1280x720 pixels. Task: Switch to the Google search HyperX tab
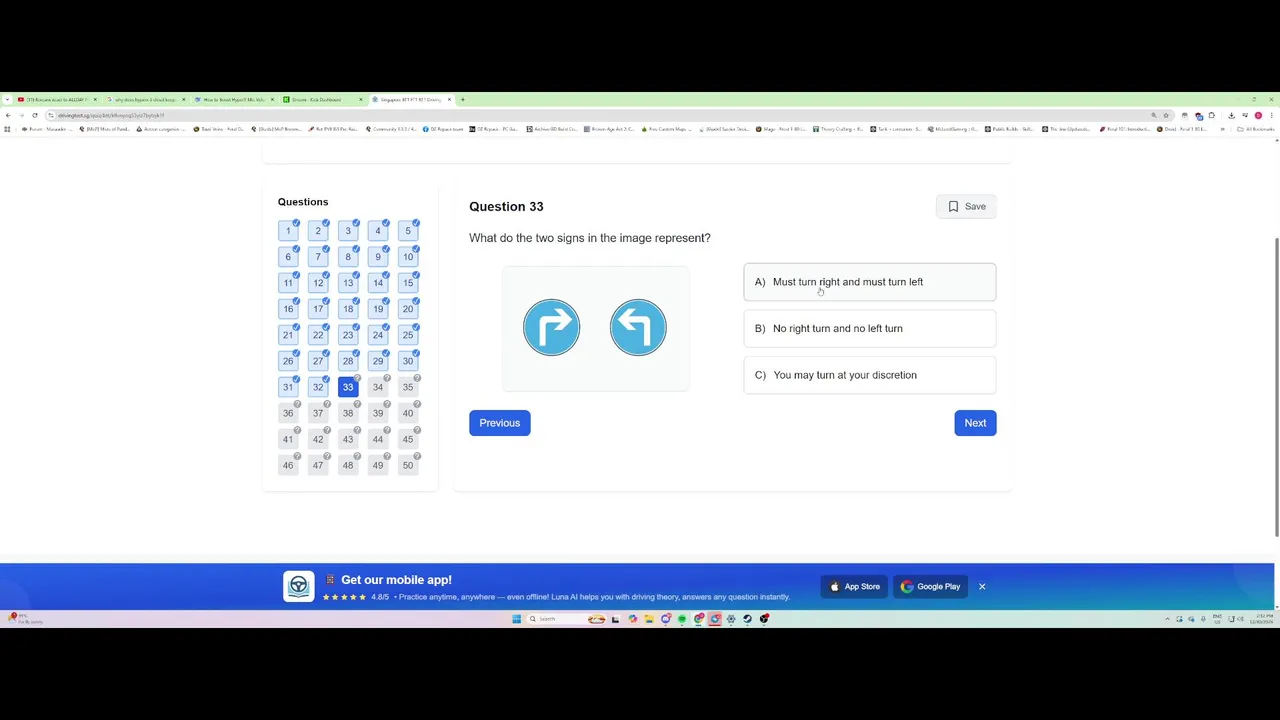(145, 100)
